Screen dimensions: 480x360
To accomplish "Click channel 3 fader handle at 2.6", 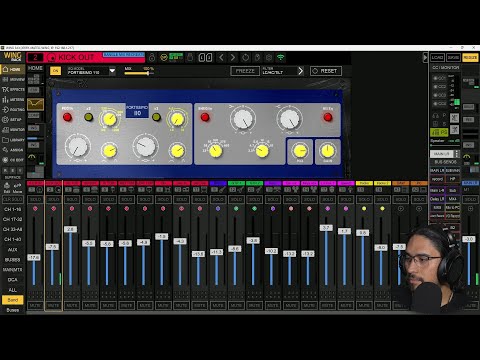I will click(x=70, y=229).
